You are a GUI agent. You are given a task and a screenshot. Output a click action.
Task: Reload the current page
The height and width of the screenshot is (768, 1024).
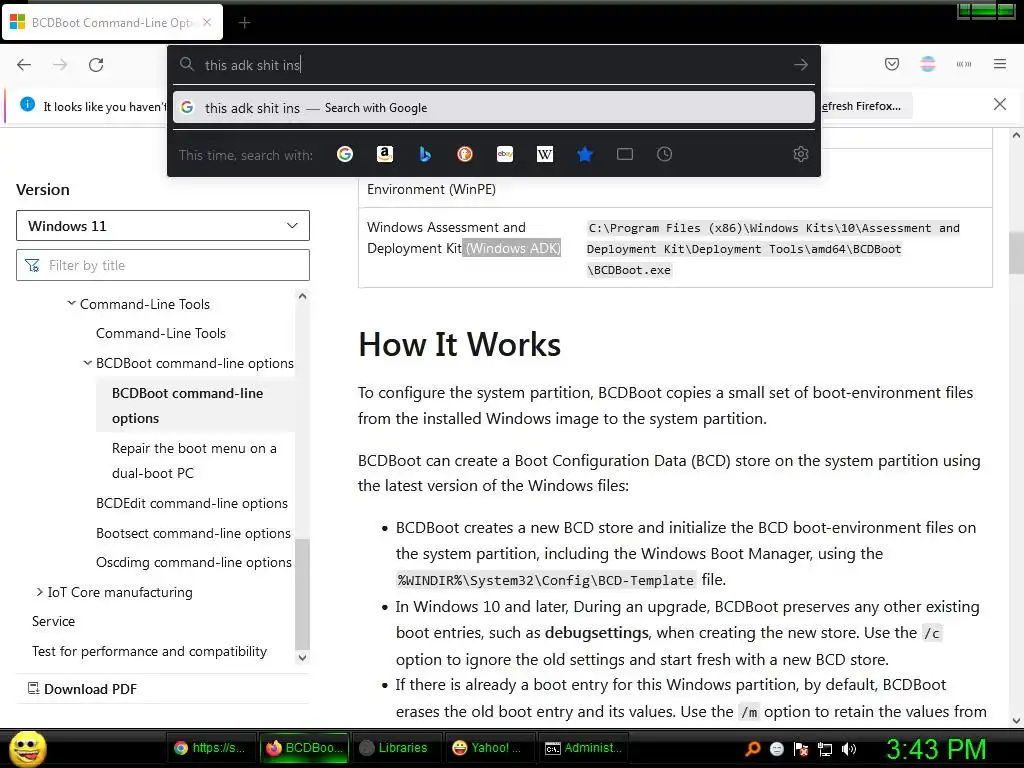pyautogui.click(x=96, y=65)
